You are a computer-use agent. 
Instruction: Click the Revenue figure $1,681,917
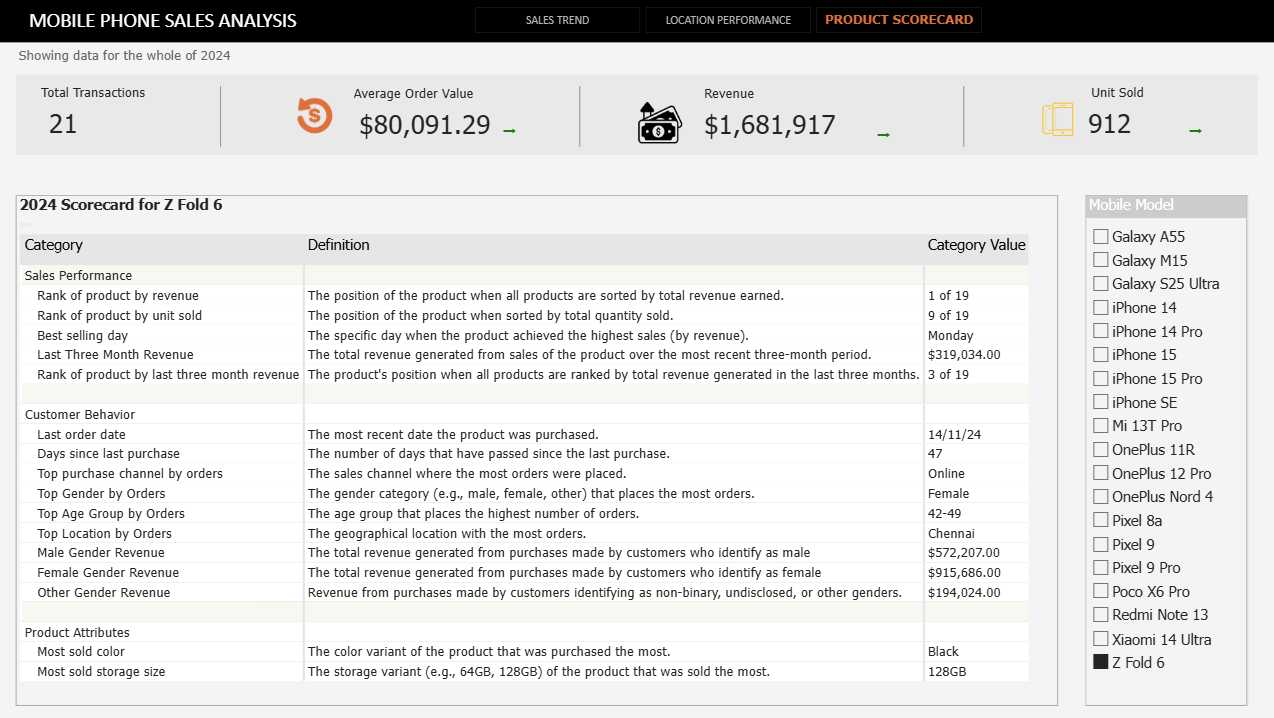point(770,125)
